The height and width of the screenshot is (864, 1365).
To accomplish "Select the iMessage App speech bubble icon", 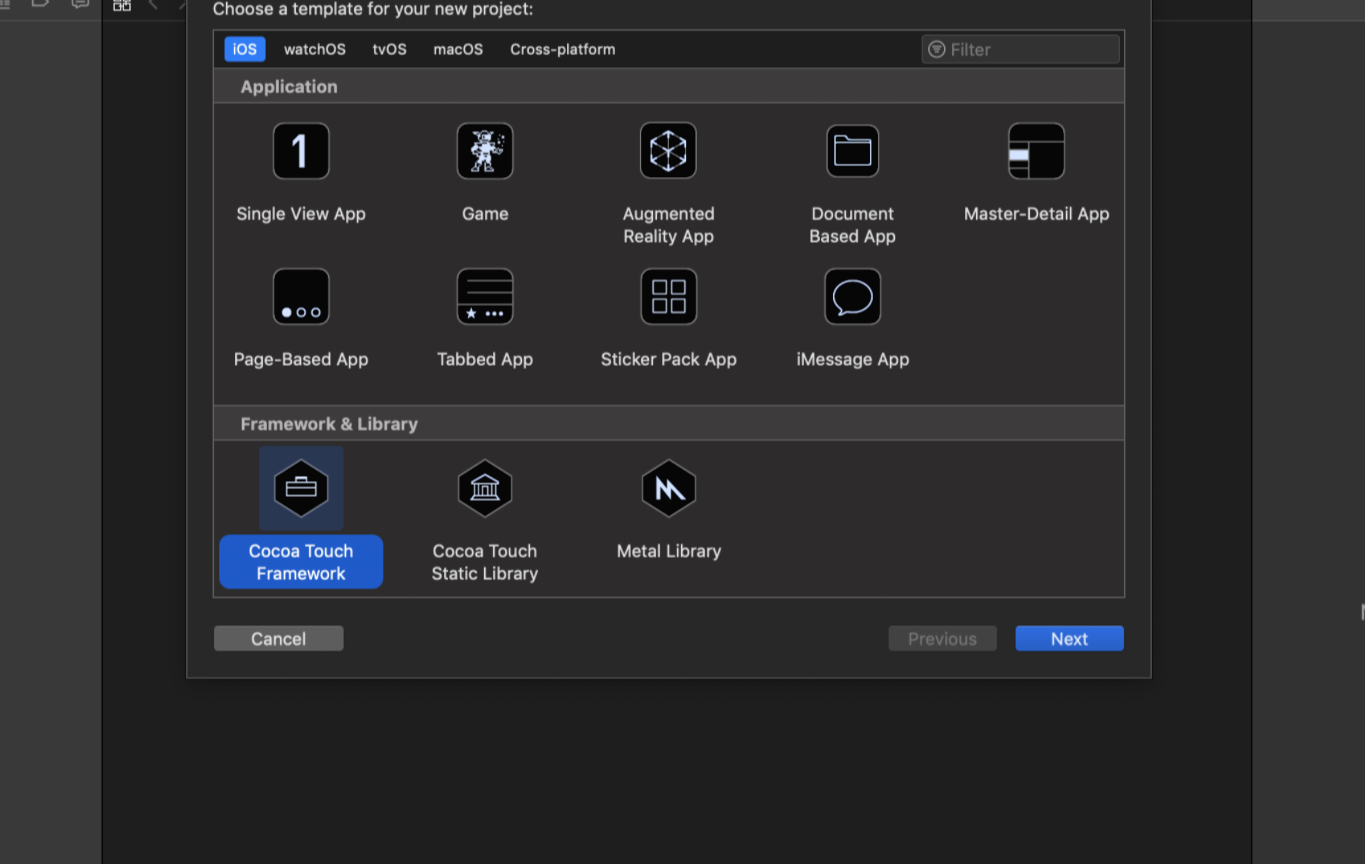I will coord(852,297).
